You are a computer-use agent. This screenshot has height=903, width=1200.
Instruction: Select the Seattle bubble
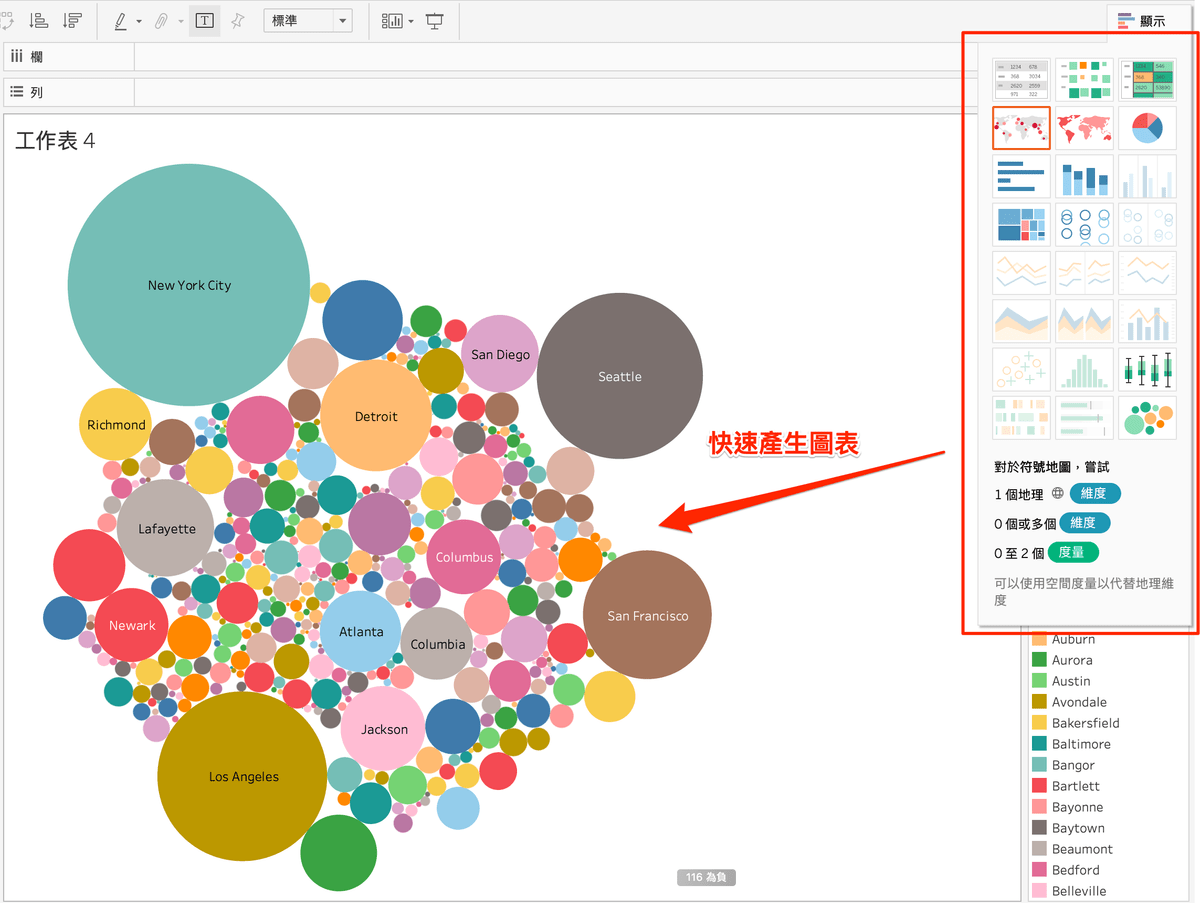(x=620, y=376)
